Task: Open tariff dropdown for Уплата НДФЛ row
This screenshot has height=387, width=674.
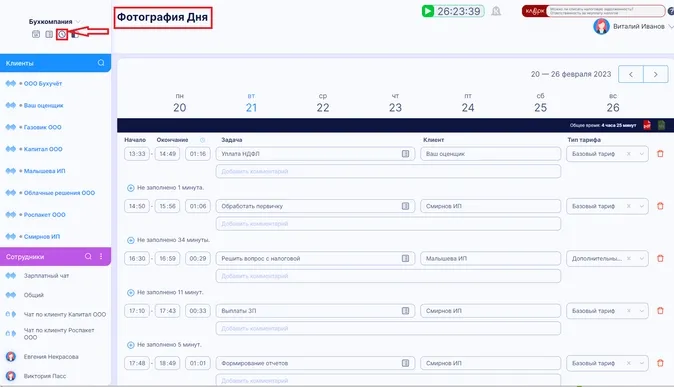Action: tap(642, 154)
